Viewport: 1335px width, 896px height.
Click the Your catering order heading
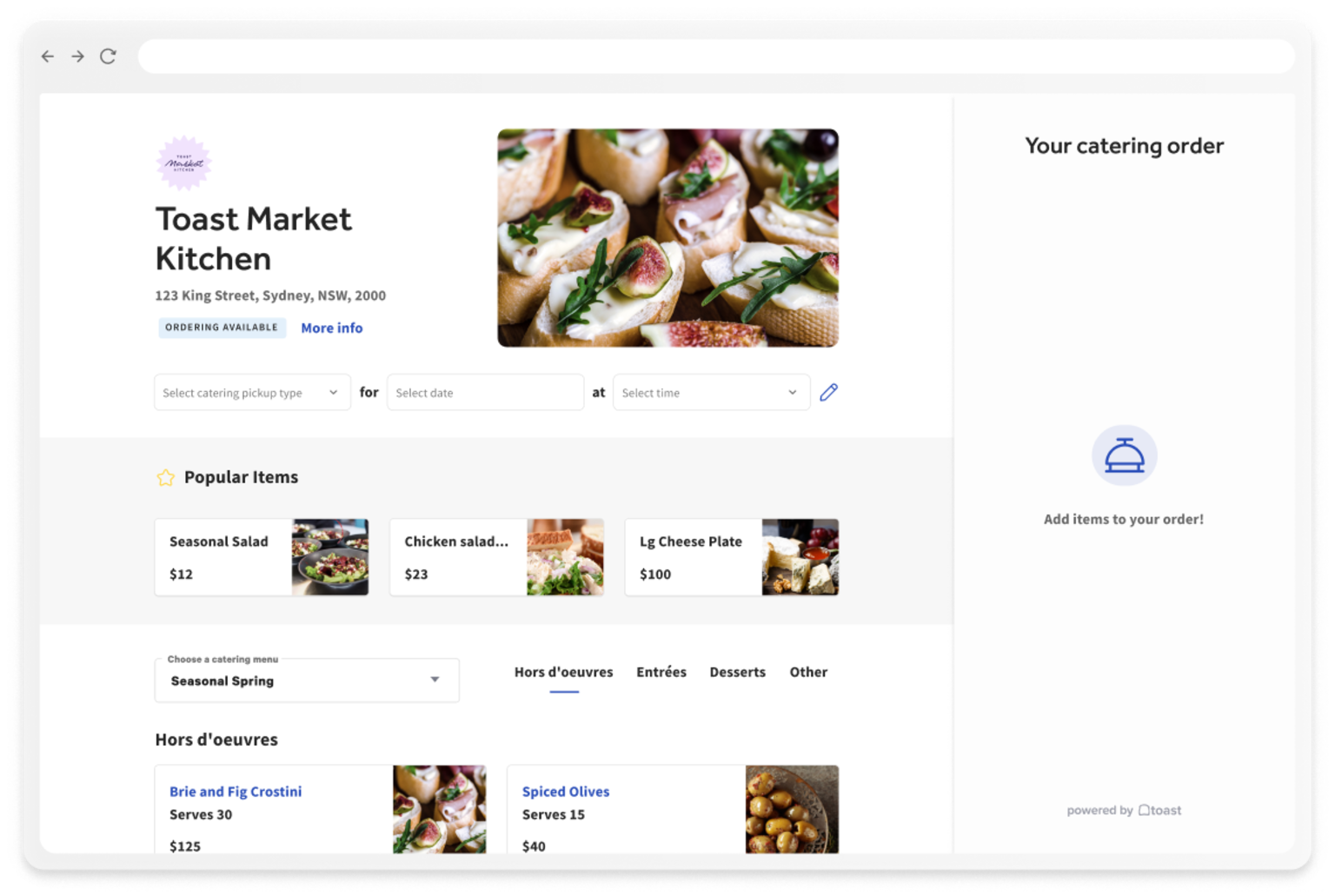1124,146
